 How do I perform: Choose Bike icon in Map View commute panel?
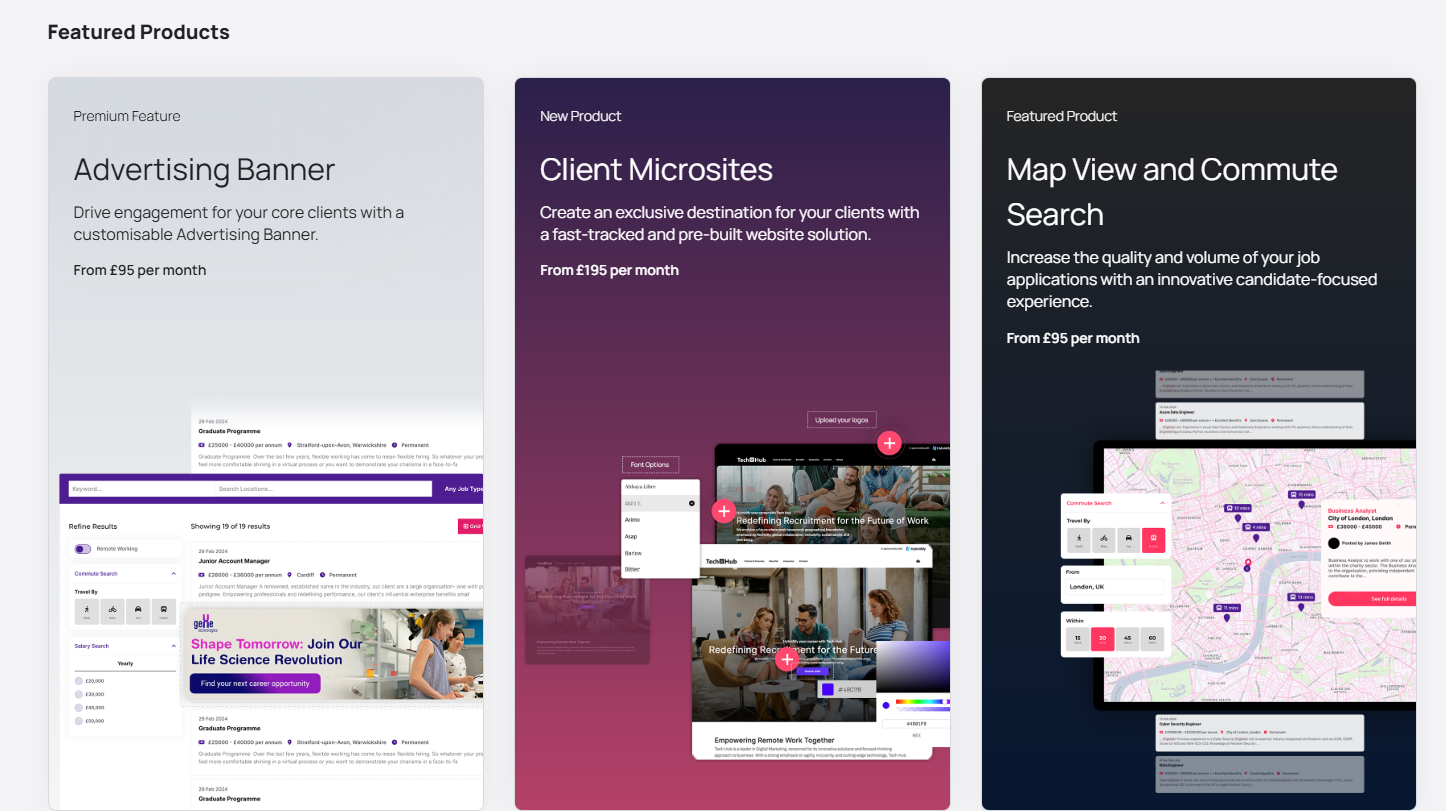click(x=1103, y=541)
